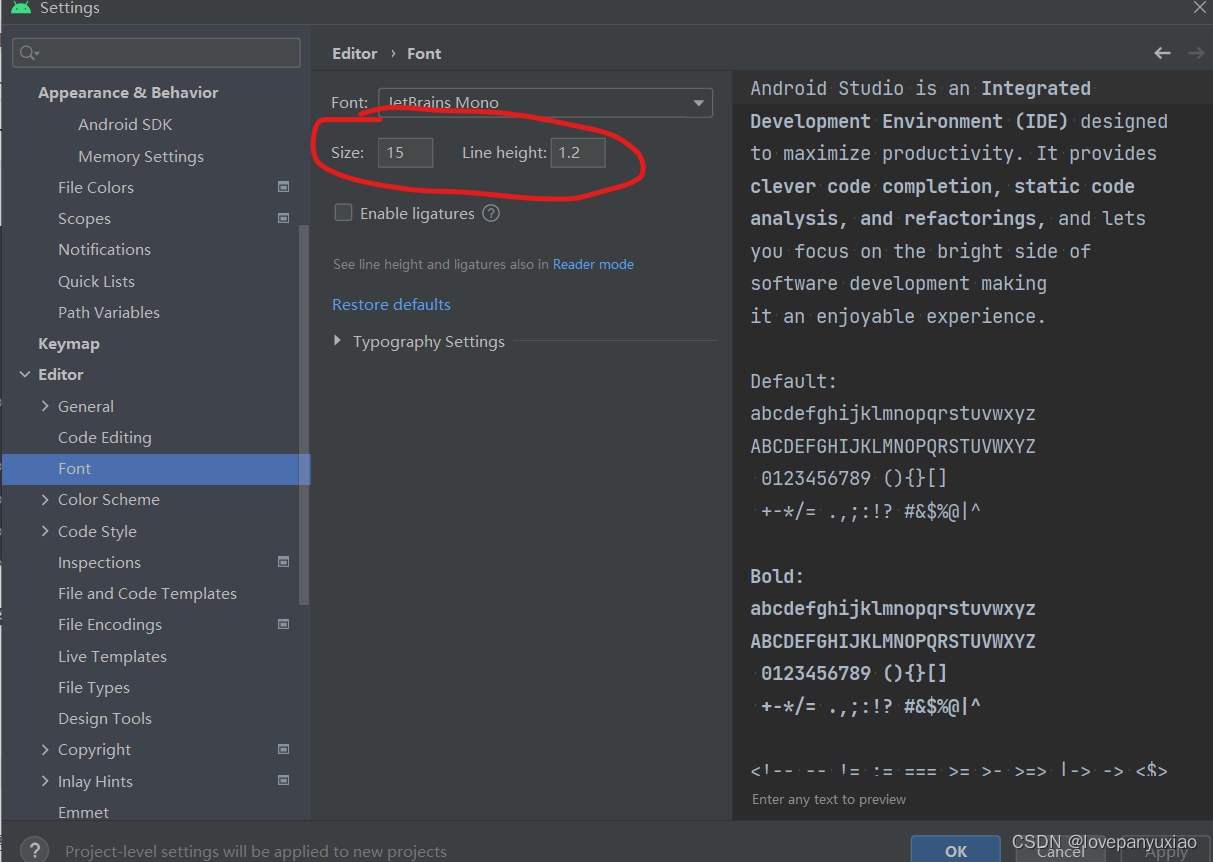
Task: Click the Line height field
Action: point(578,152)
